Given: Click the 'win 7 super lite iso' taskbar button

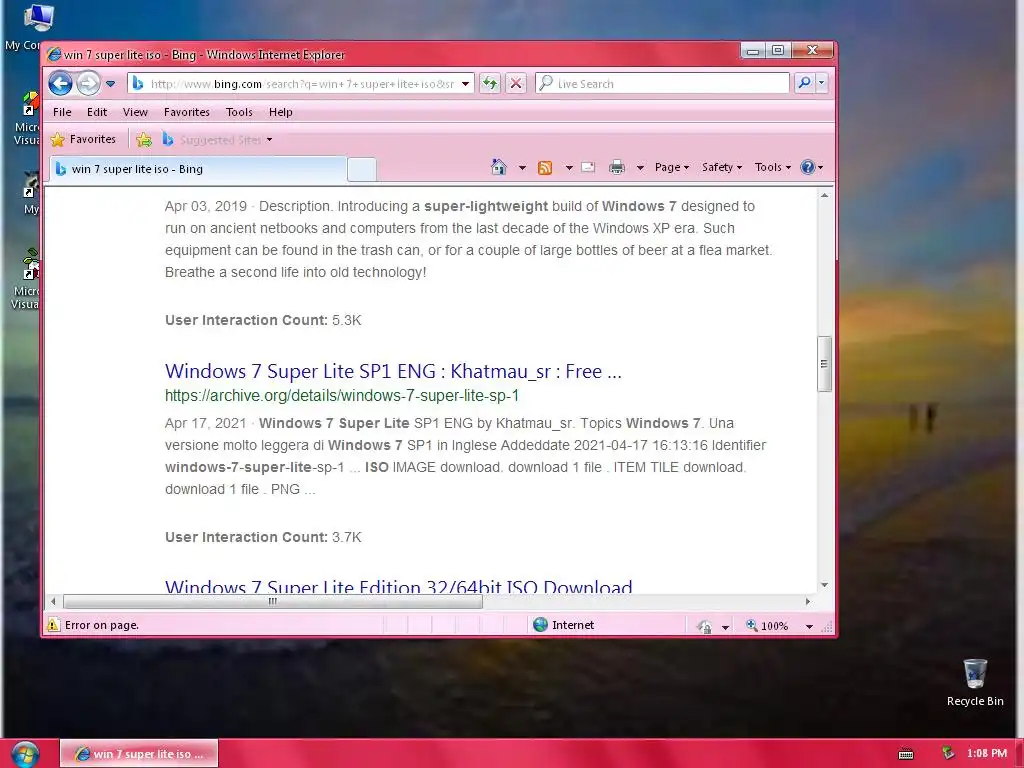Looking at the screenshot, I should [x=139, y=754].
